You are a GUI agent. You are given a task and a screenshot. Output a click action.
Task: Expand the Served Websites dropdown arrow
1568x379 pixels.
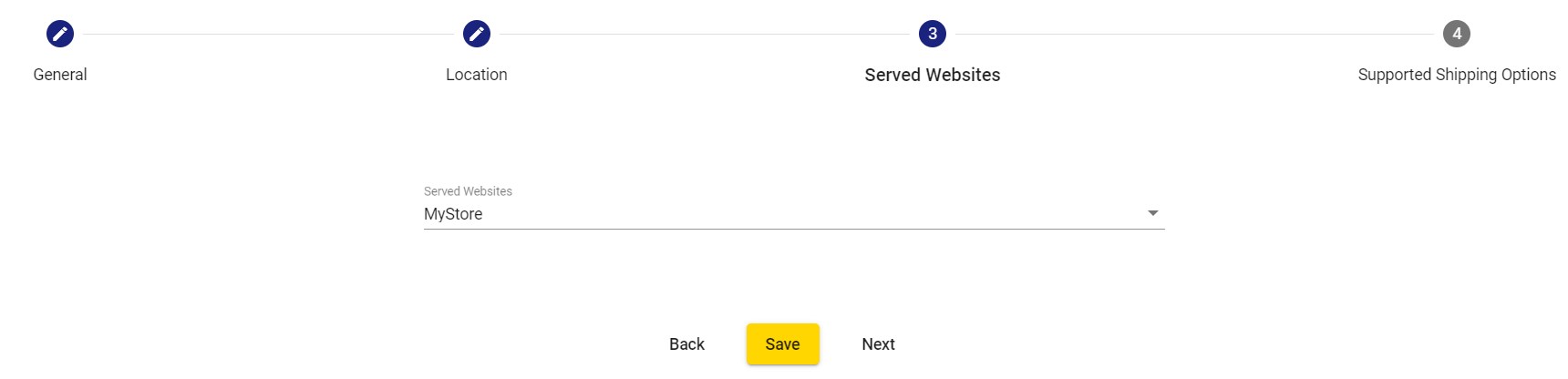(1153, 213)
